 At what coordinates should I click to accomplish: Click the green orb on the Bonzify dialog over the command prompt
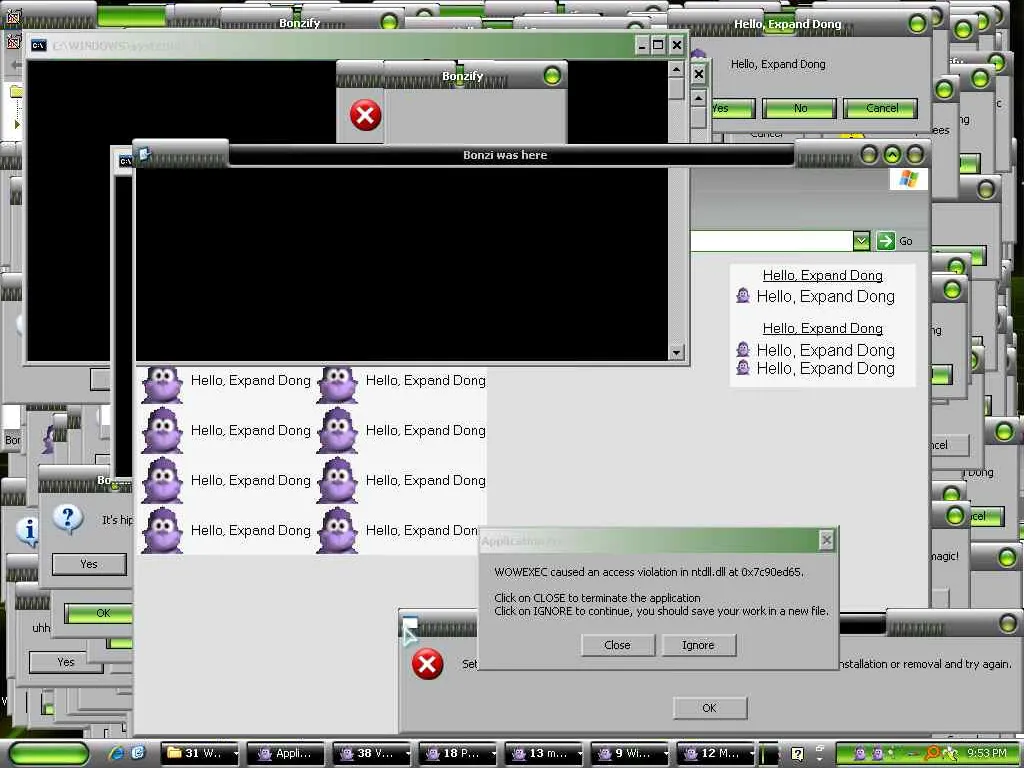[x=552, y=76]
